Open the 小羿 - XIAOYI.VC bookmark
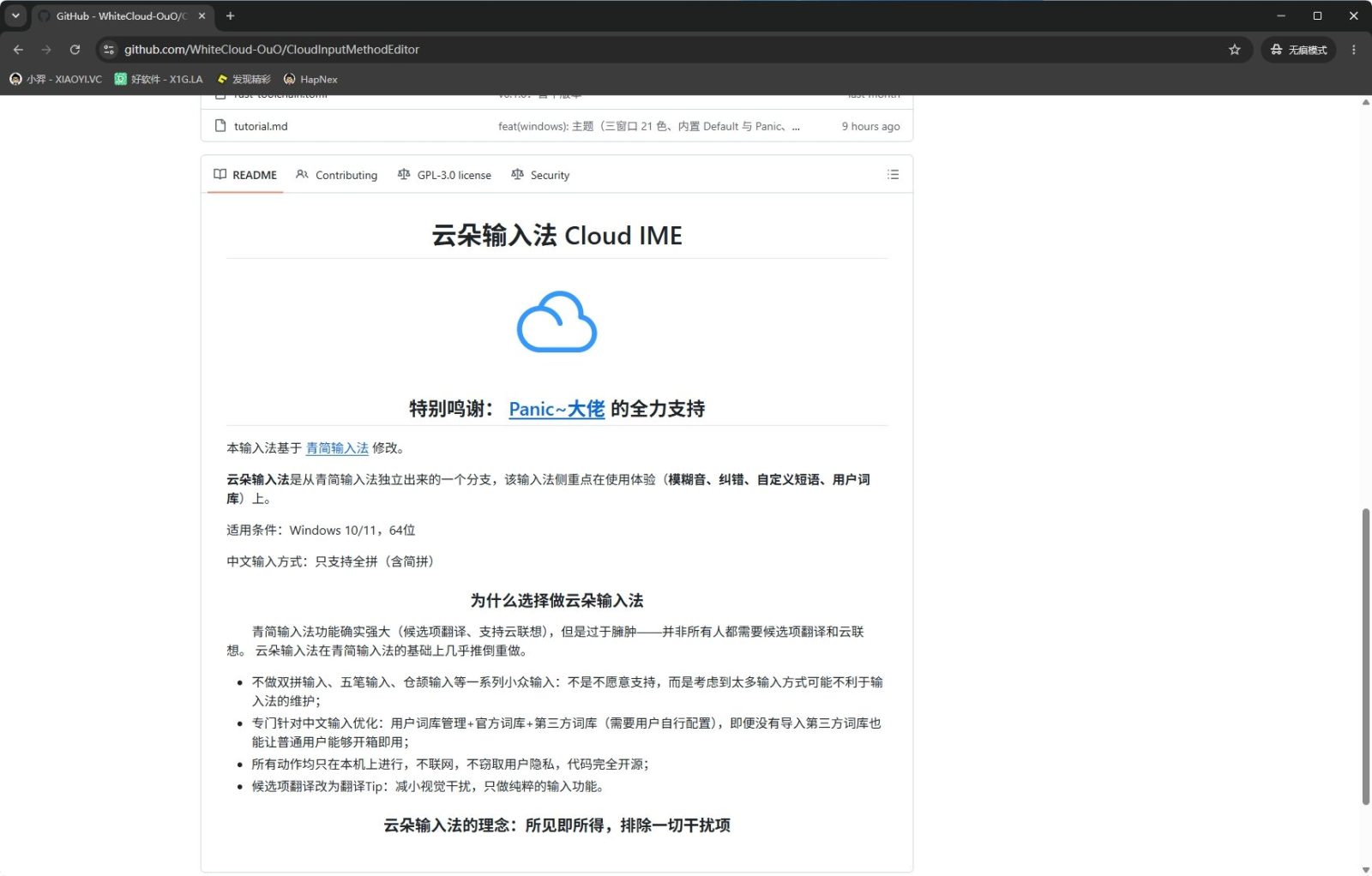1372x876 pixels. (56, 79)
